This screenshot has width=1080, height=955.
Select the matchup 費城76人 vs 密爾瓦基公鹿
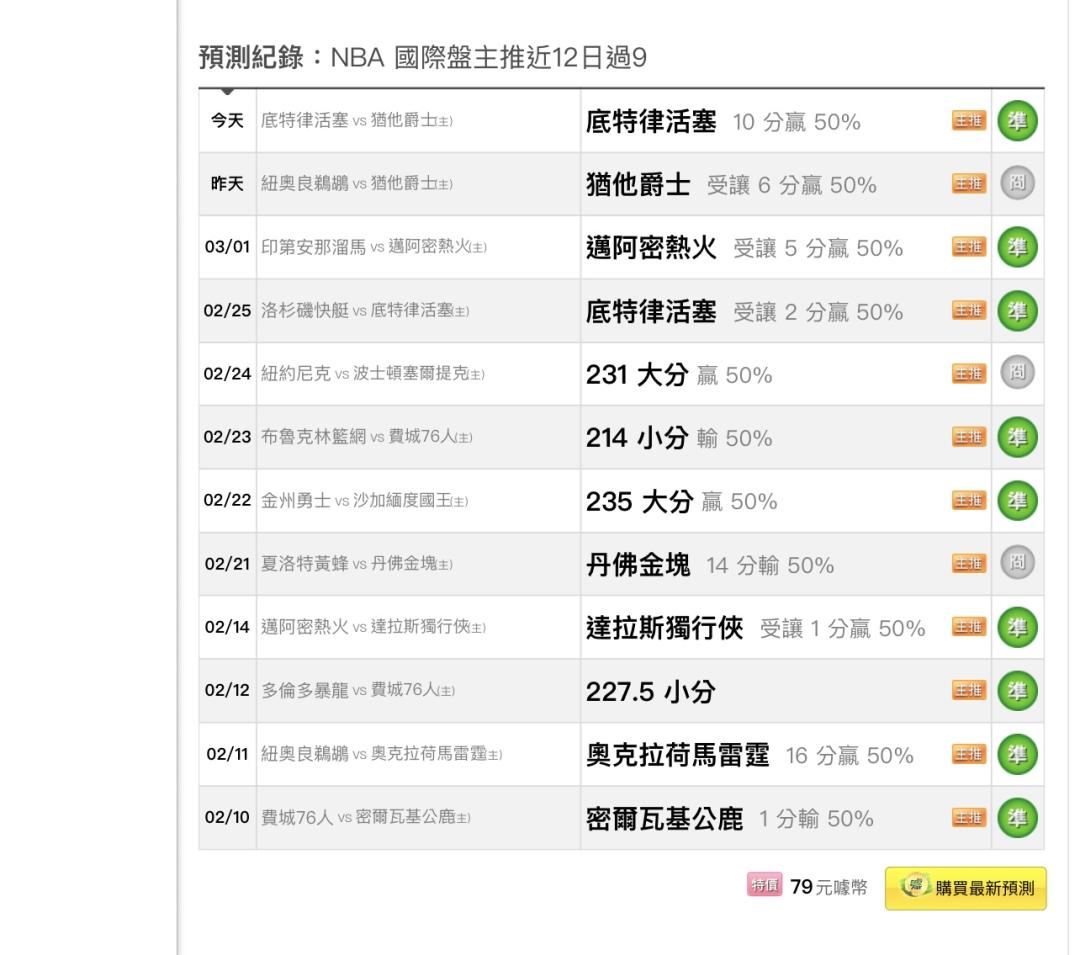click(366, 818)
